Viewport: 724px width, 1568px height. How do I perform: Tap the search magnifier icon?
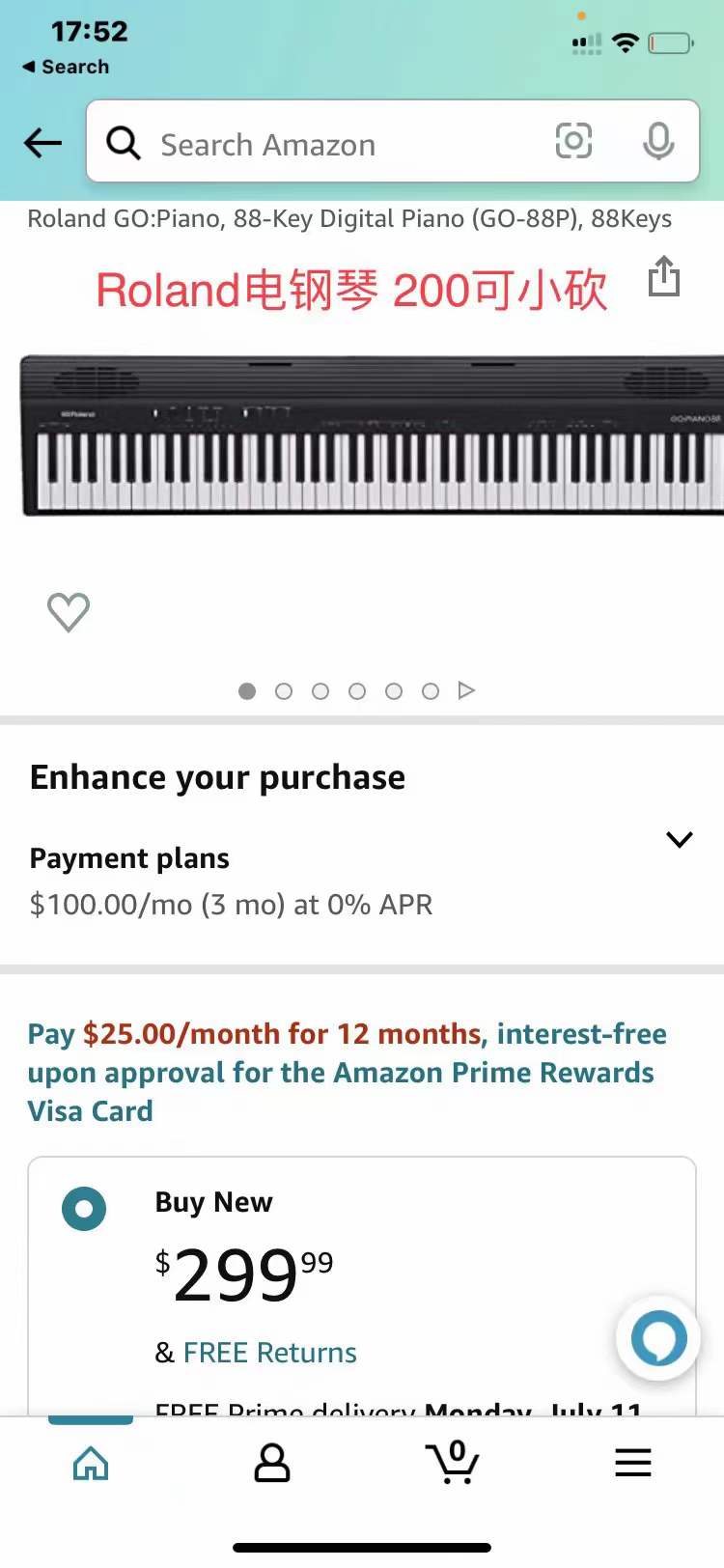pos(124,144)
